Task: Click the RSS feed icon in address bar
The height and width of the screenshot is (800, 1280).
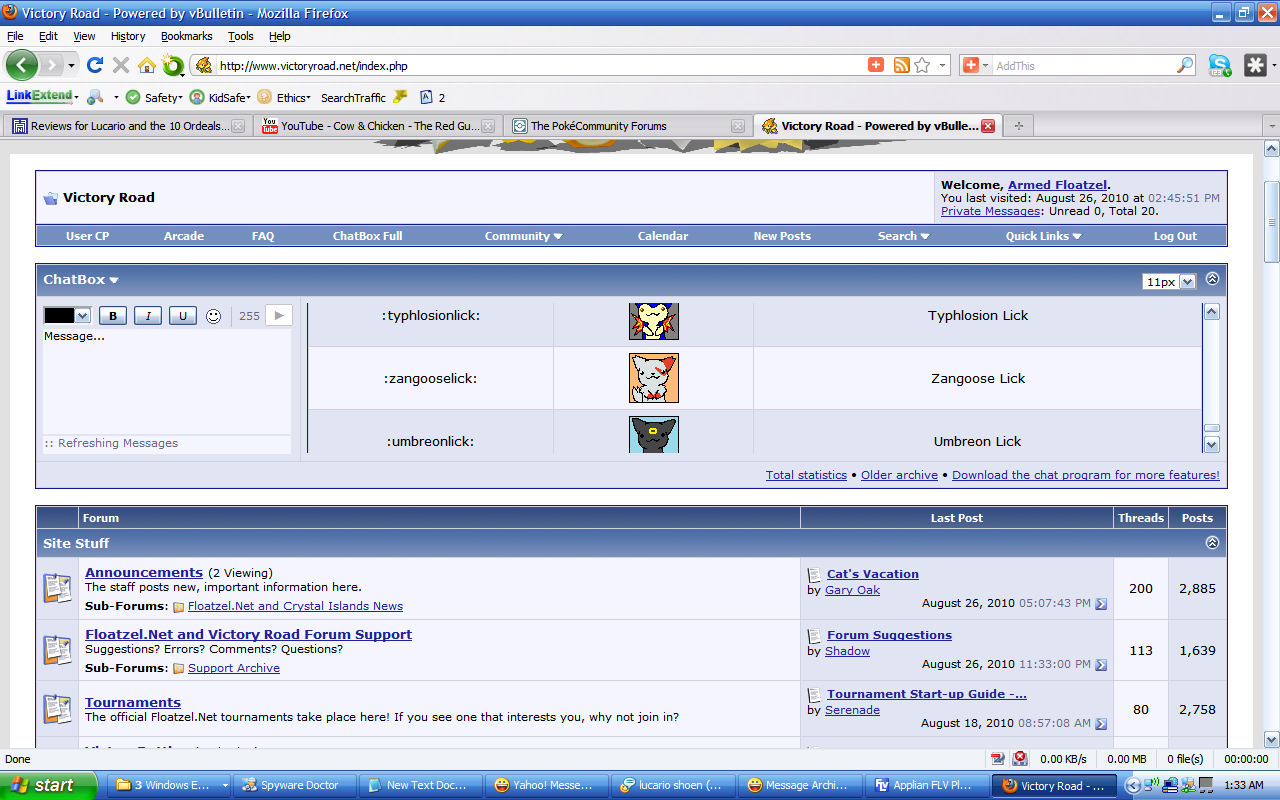Action: [x=901, y=65]
